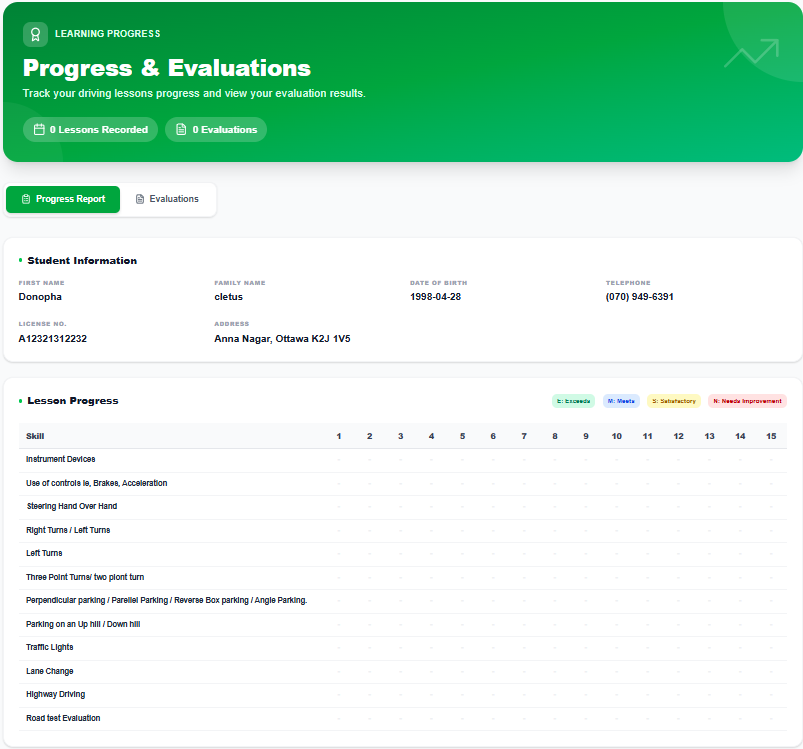The image size is (803, 749).
Task: Select the Highway Driving skill row
Action: (x=56, y=694)
